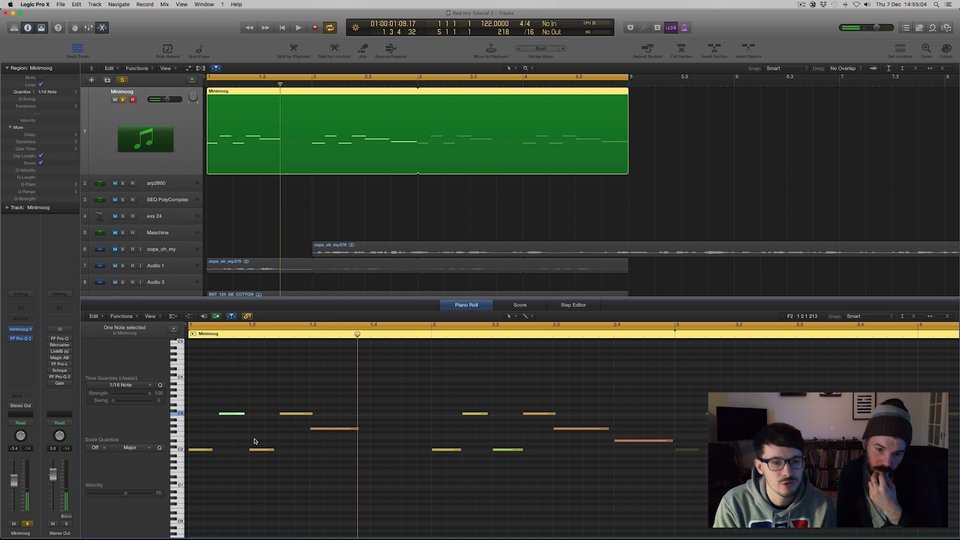Switch to the Score tab
The image size is (960, 540).
tap(520, 305)
